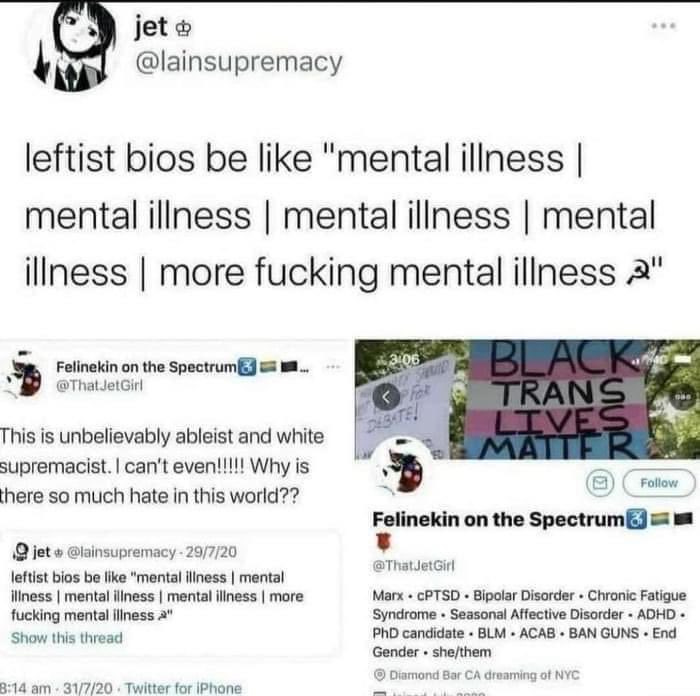Click the @ThatJetGirl handle in the reply tweet

click(99, 386)
